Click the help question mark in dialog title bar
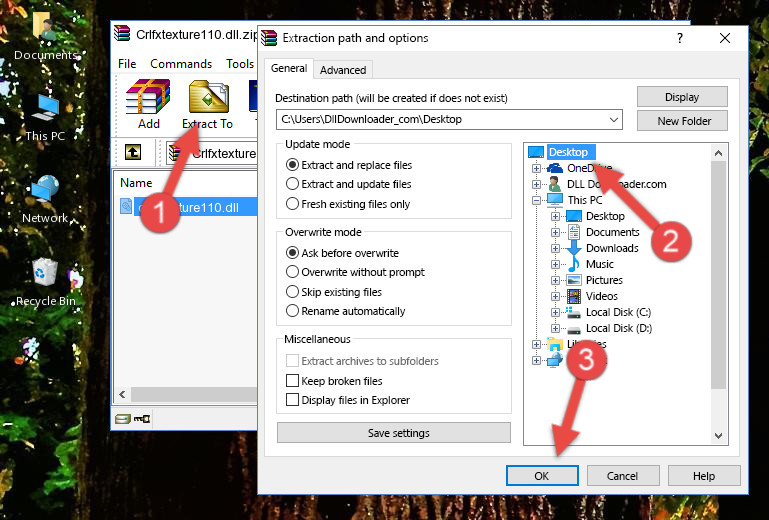Viewport: 769px width, 520px height. pyautogui.click(x=680, y=38)
